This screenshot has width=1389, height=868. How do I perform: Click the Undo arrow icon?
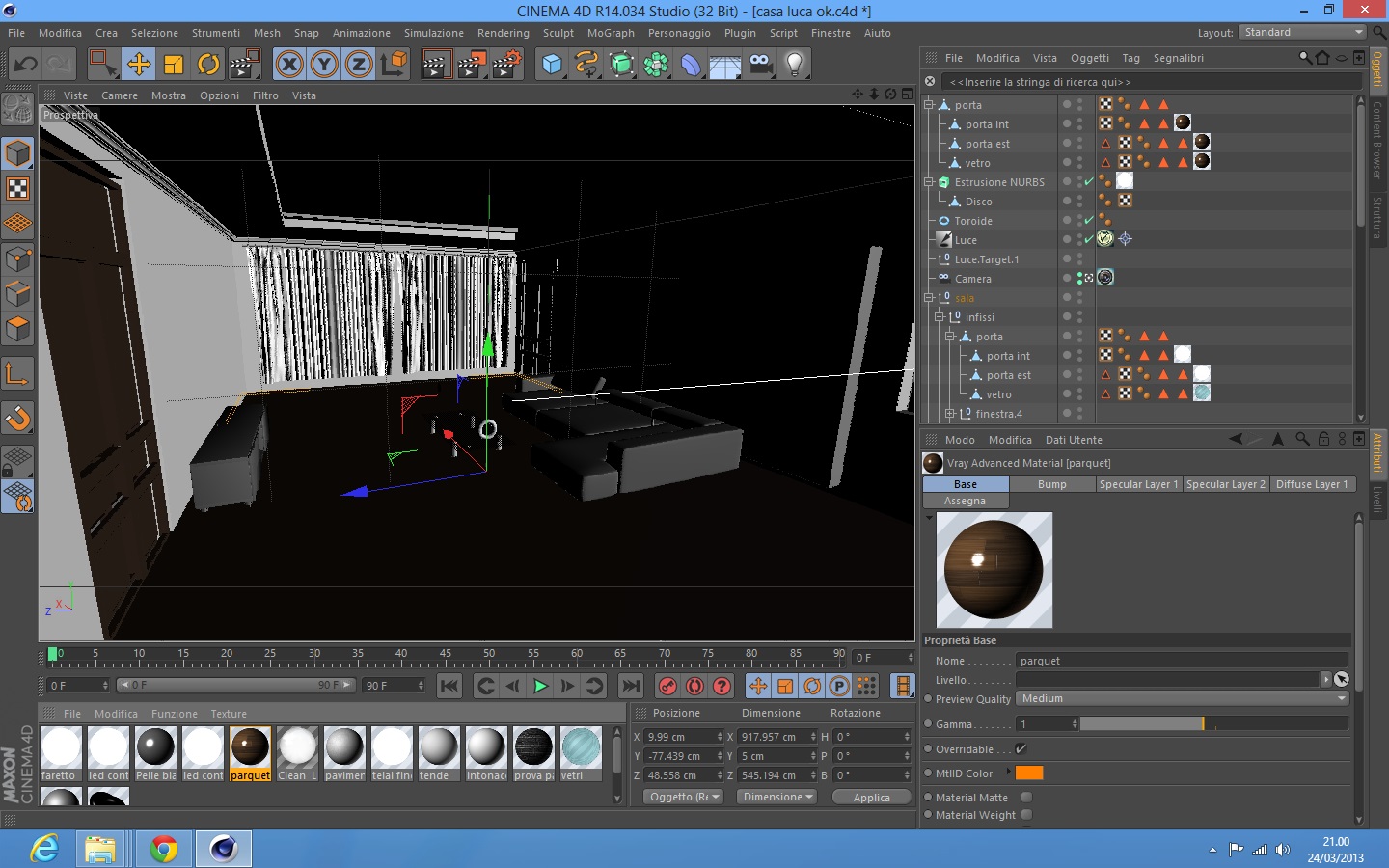26,65
